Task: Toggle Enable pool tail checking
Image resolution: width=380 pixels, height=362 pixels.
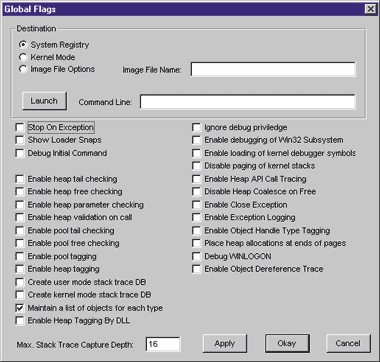Action: coord(20,230)
